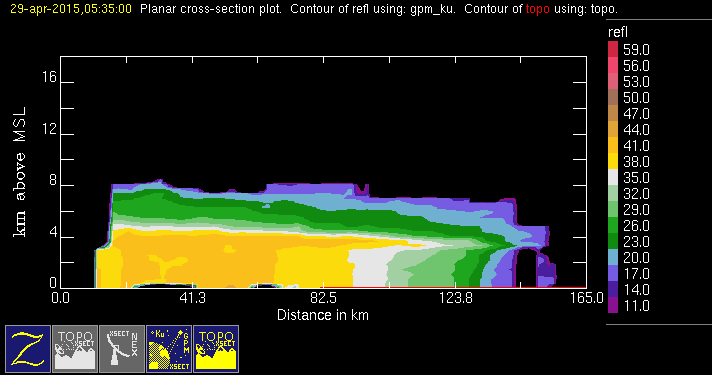Click the 'km above MSL' axis label
The width and height of the screenshot is (712, 375).
(x=20, y=172)
